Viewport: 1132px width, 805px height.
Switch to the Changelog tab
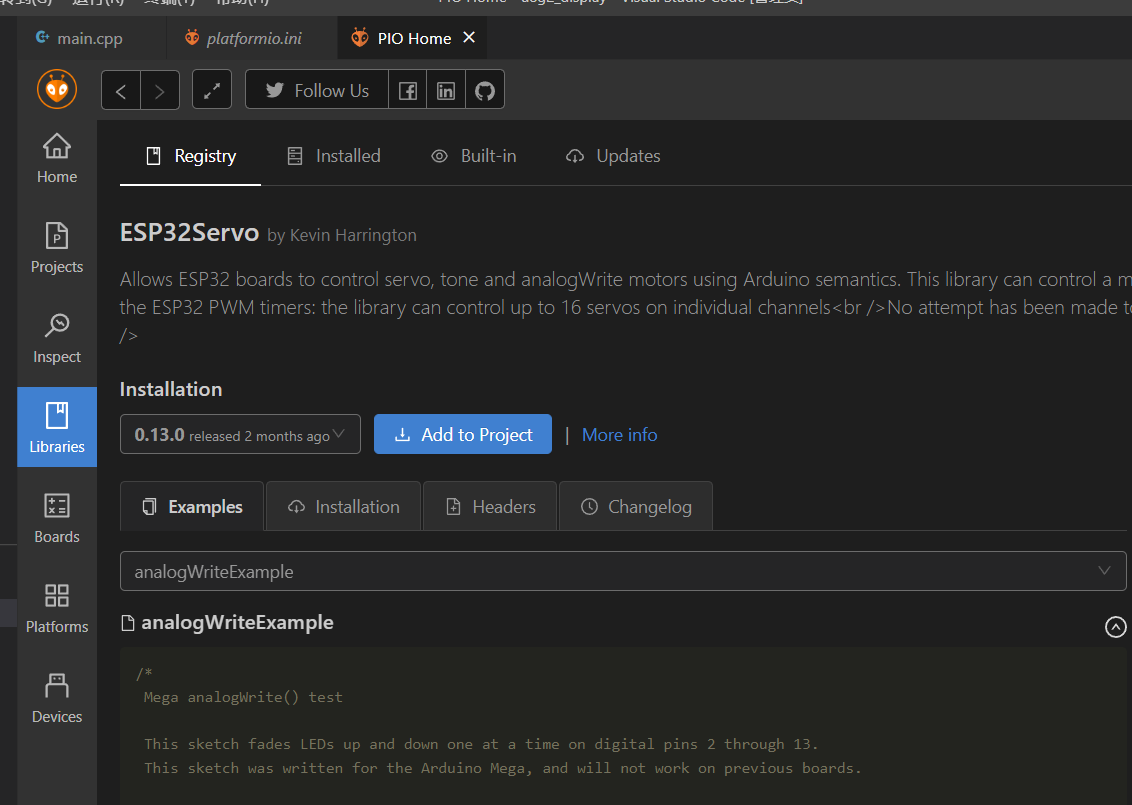[x=636, y=507]
